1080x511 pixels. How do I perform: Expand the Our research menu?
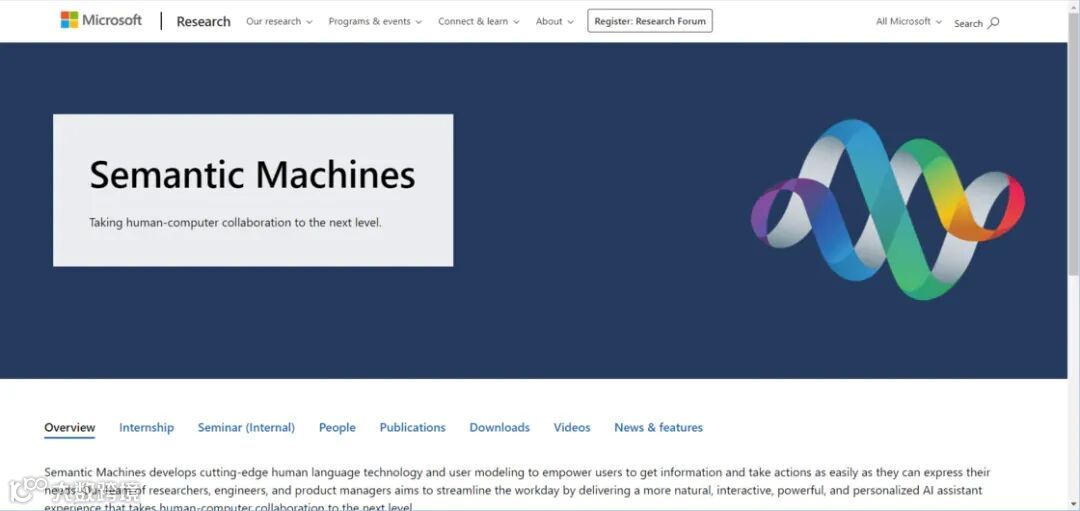coord(279,21)
